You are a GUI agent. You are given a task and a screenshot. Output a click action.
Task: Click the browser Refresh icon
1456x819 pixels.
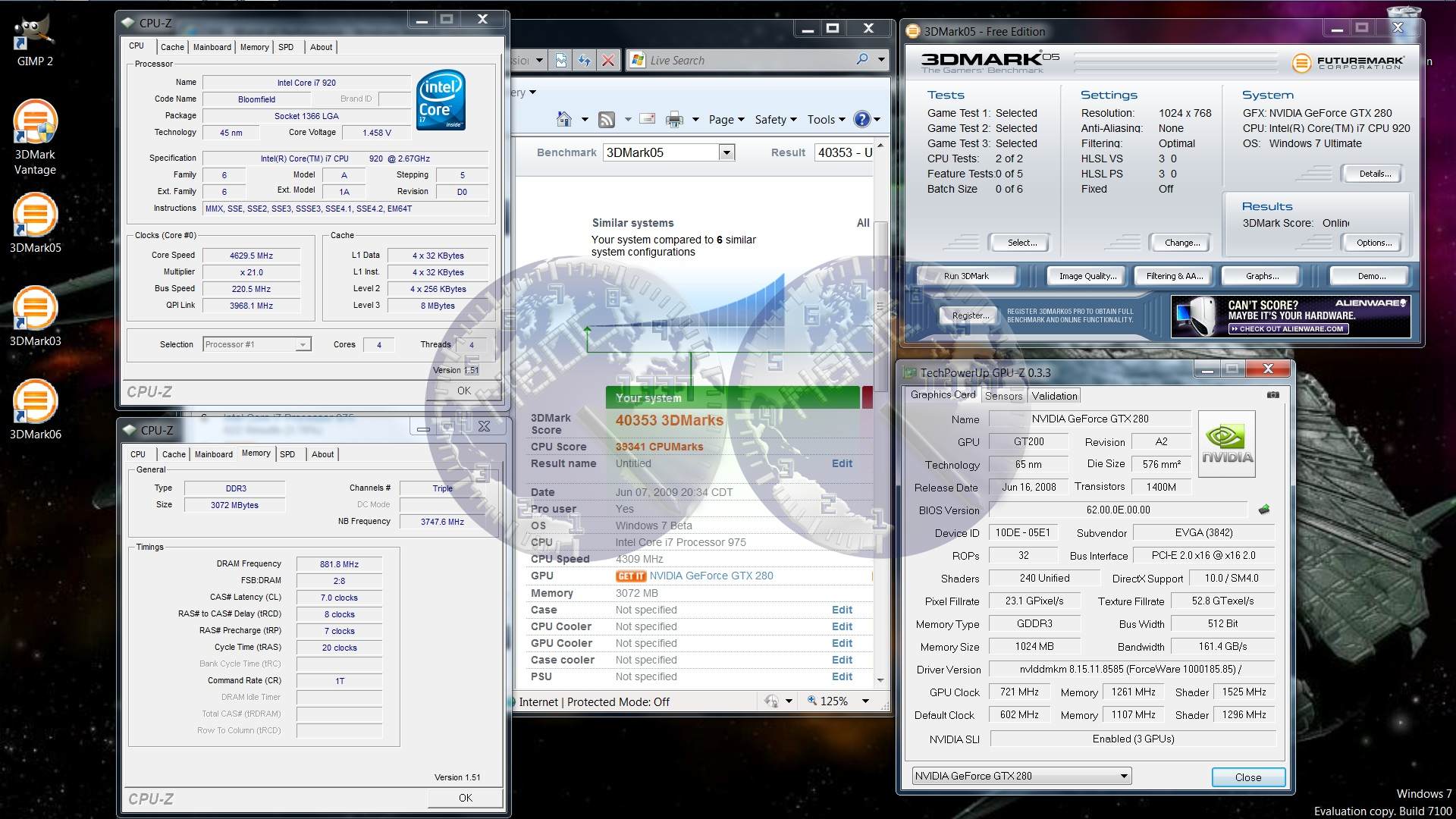(584, 61)
